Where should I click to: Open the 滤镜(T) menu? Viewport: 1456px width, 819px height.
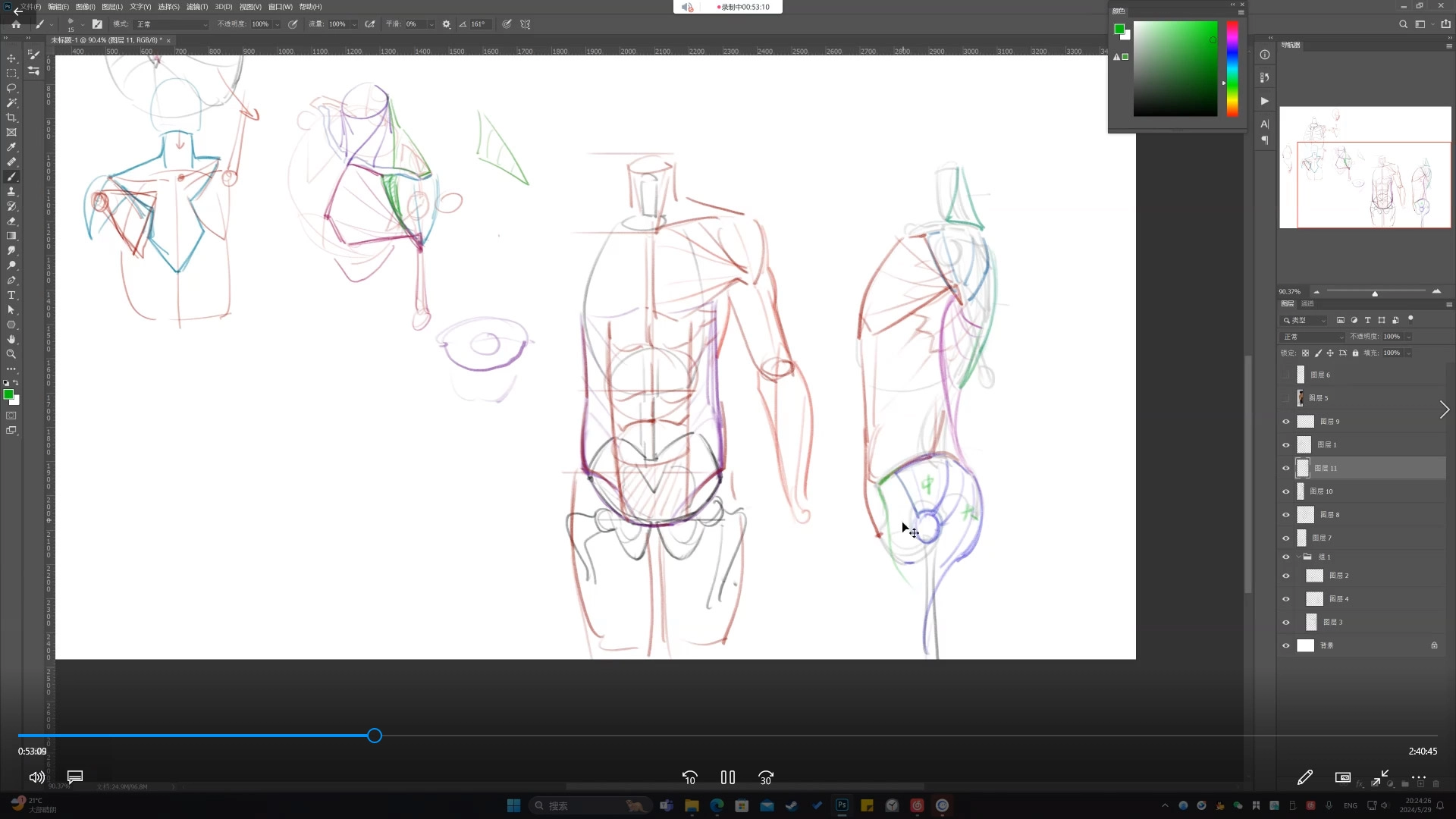click(x=196, y=7)
